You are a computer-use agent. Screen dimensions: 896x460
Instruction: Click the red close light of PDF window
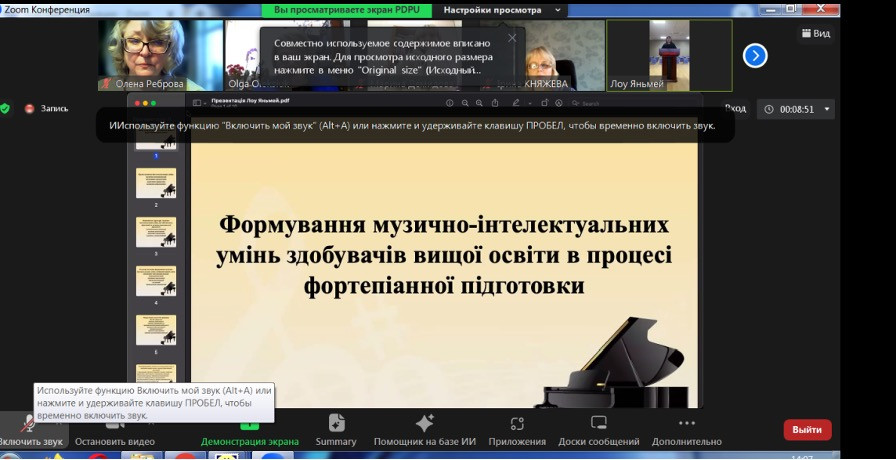click(137, 103)
